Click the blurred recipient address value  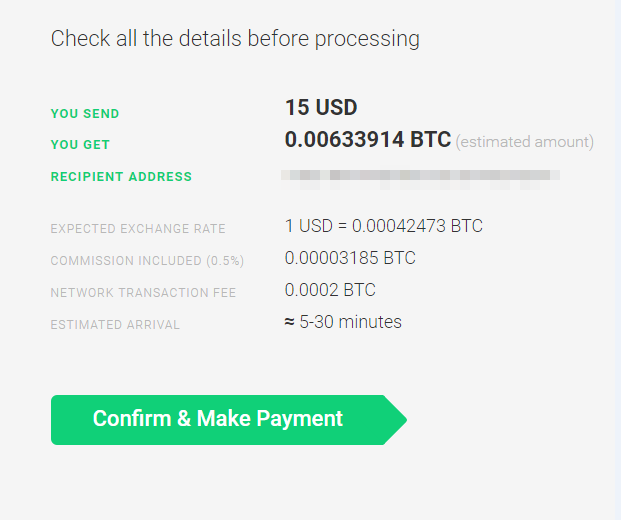[420, 177]
